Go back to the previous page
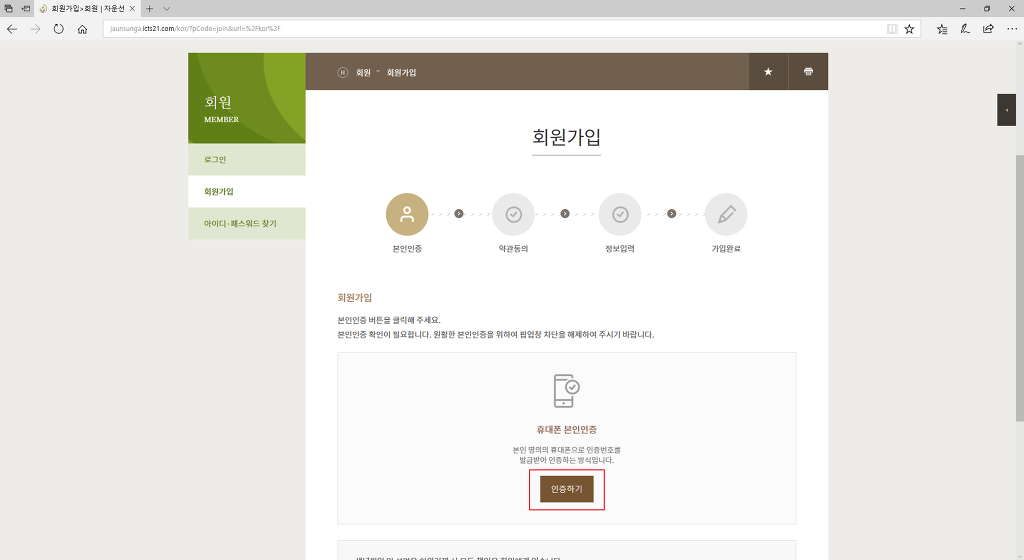 click(x=12, y=29)
